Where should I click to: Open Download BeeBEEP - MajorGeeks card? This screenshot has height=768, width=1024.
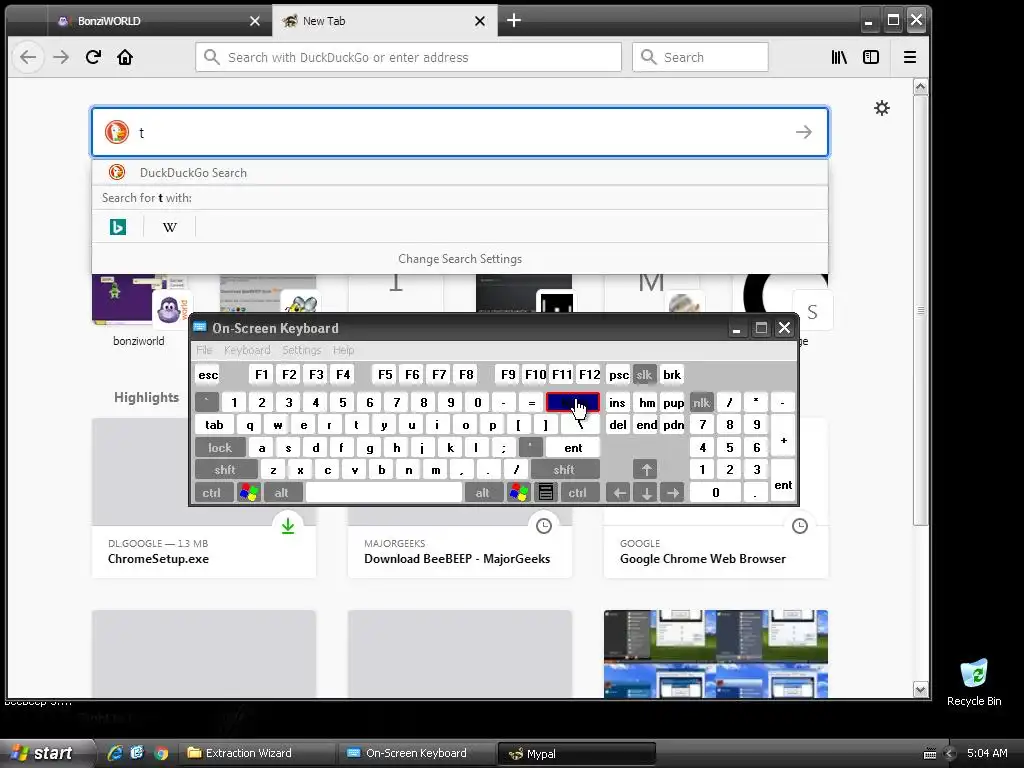click(x=460, y=543)
